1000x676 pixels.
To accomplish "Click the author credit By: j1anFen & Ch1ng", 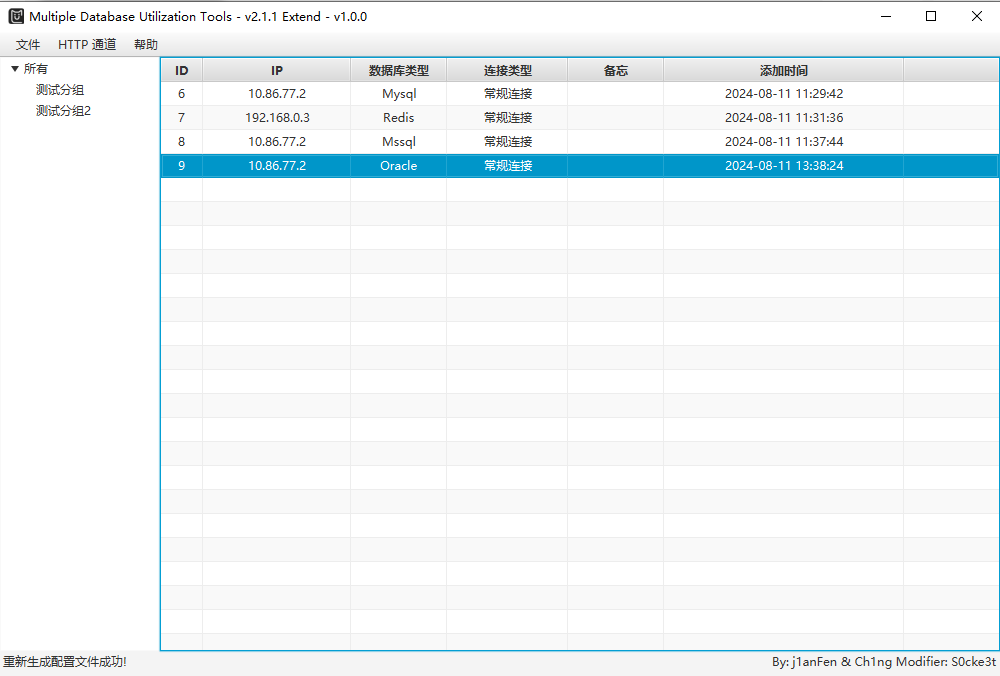I will [x=832, y=662].
